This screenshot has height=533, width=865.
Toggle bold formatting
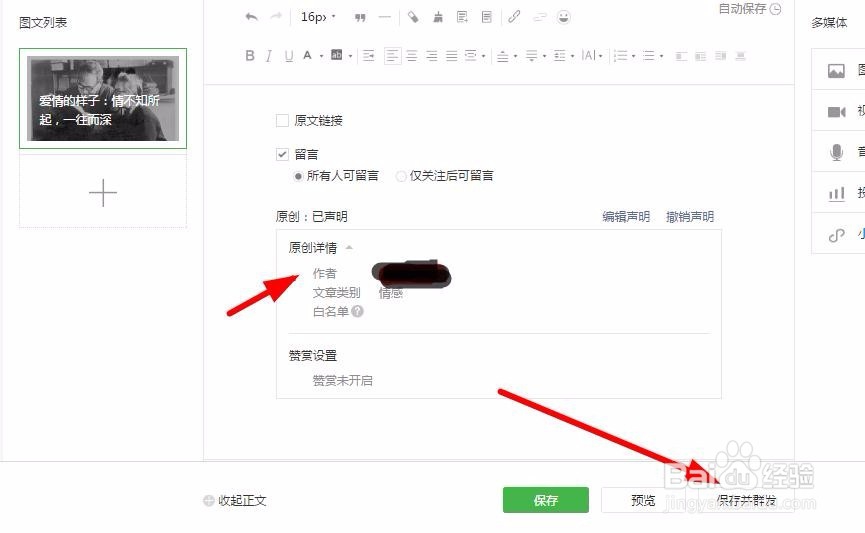point(250,55)
